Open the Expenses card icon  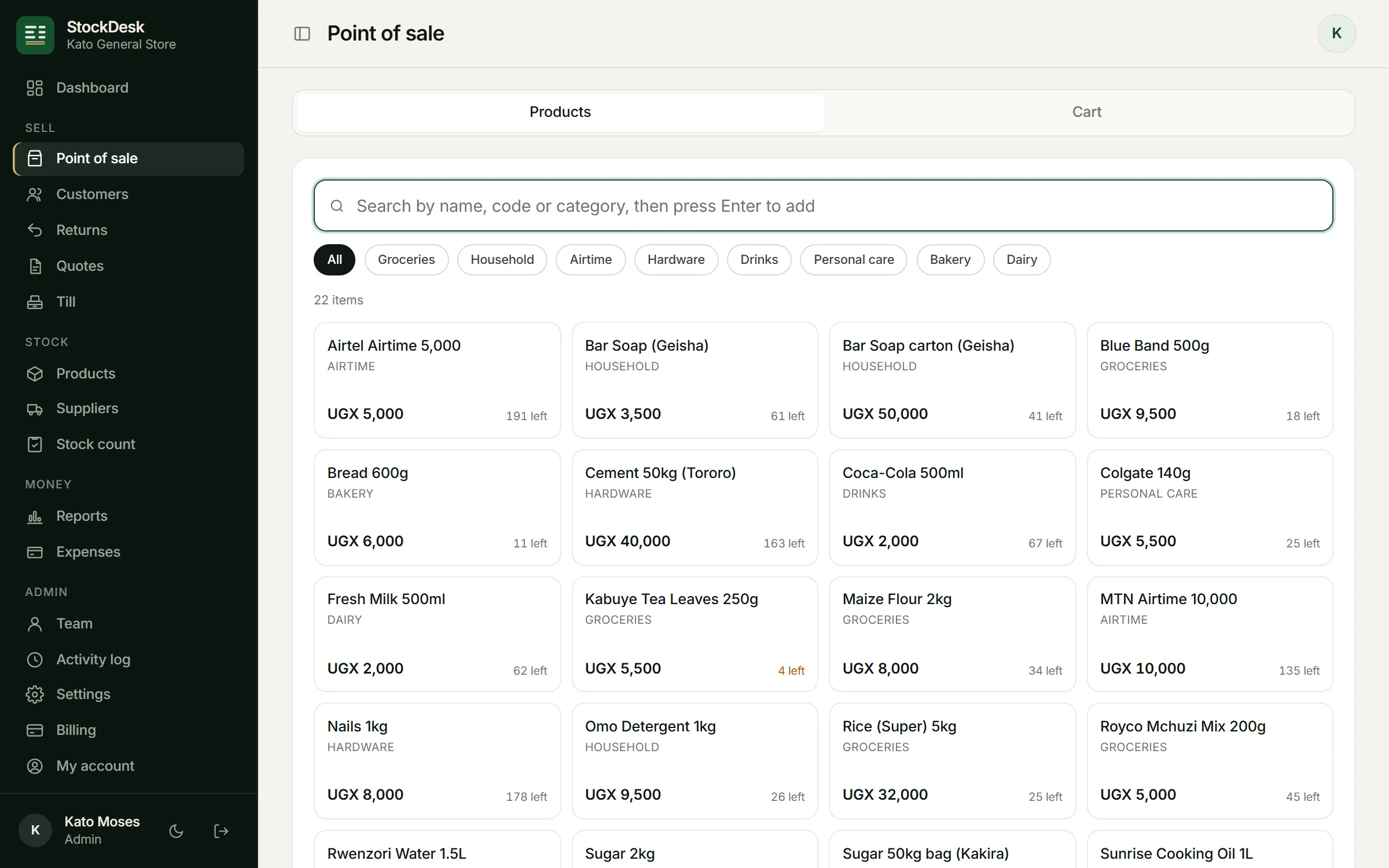coord(35,552)
